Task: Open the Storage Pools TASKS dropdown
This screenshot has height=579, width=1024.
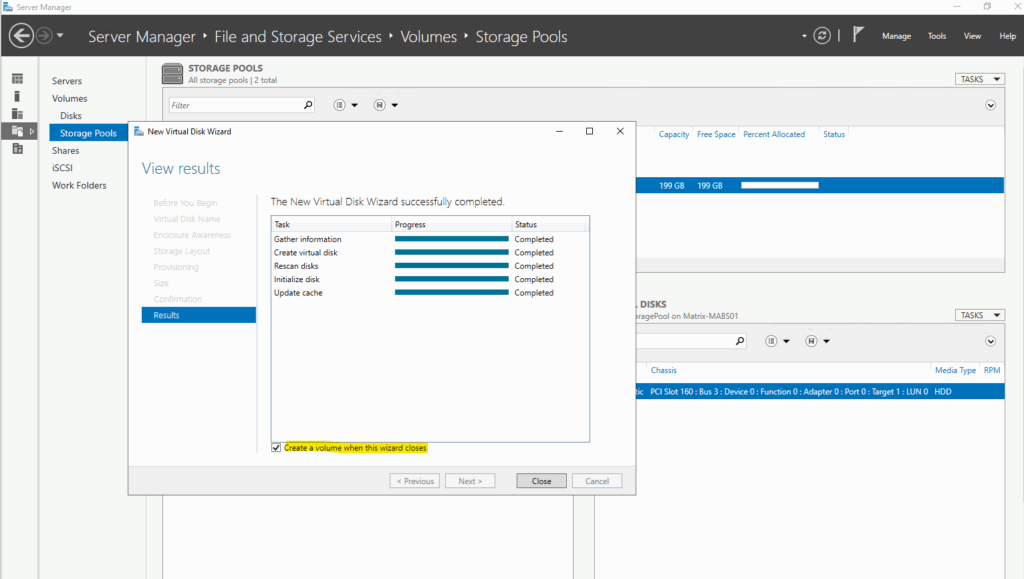Action: pos(979,79)
